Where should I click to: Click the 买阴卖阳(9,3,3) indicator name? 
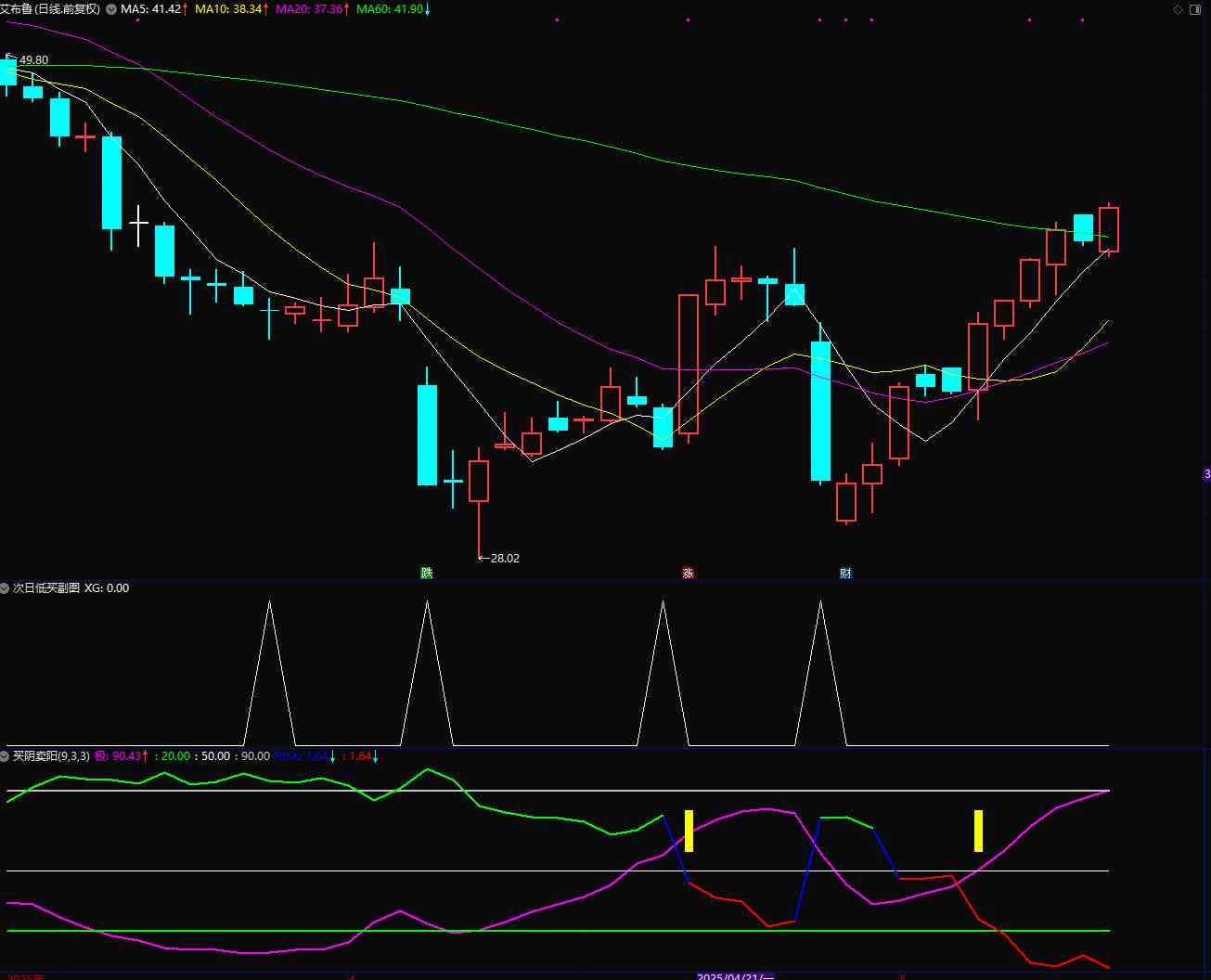point(51,756)
